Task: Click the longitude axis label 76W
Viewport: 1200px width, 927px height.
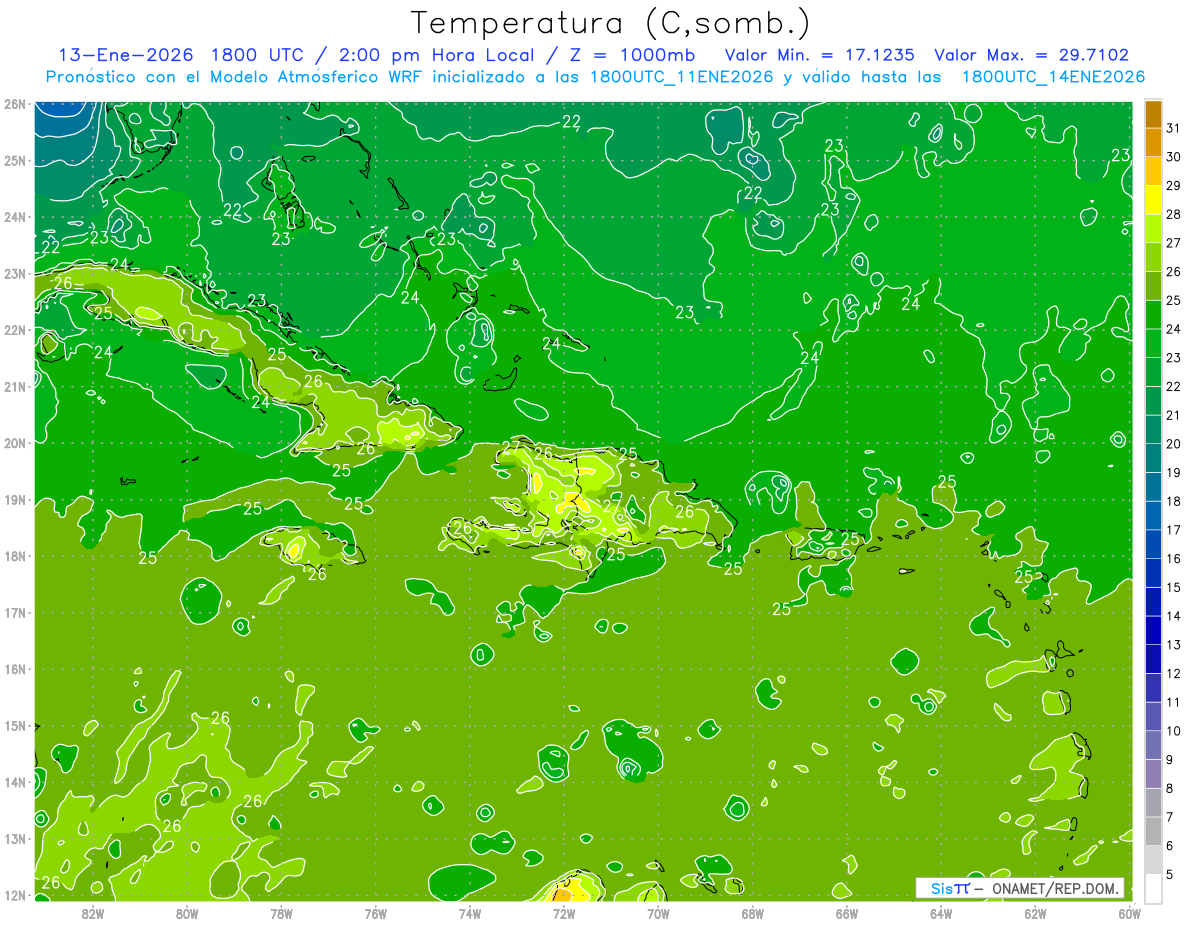Action: click(375, 913)
